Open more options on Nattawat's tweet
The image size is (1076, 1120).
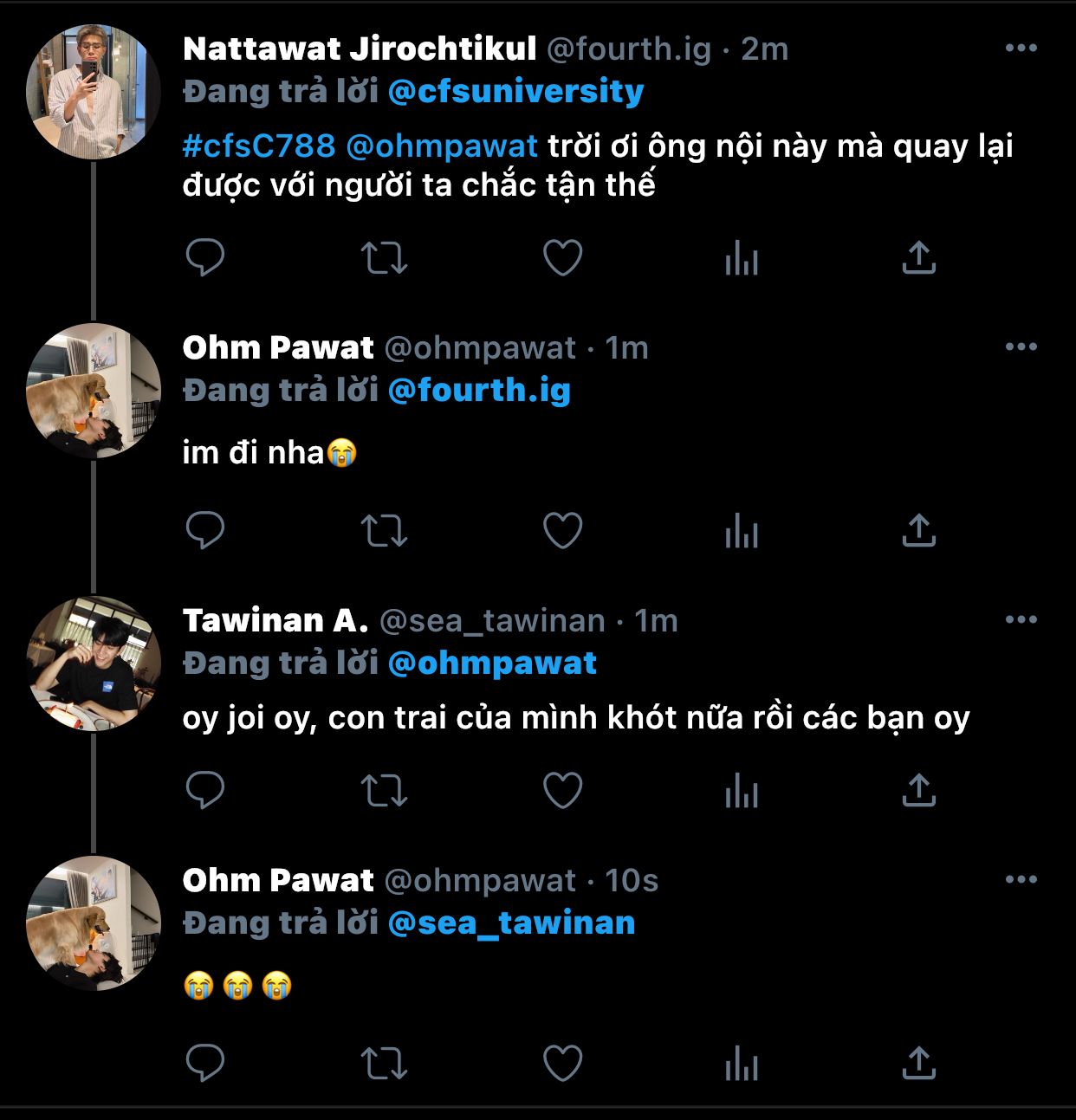[x=1021, y=49]
